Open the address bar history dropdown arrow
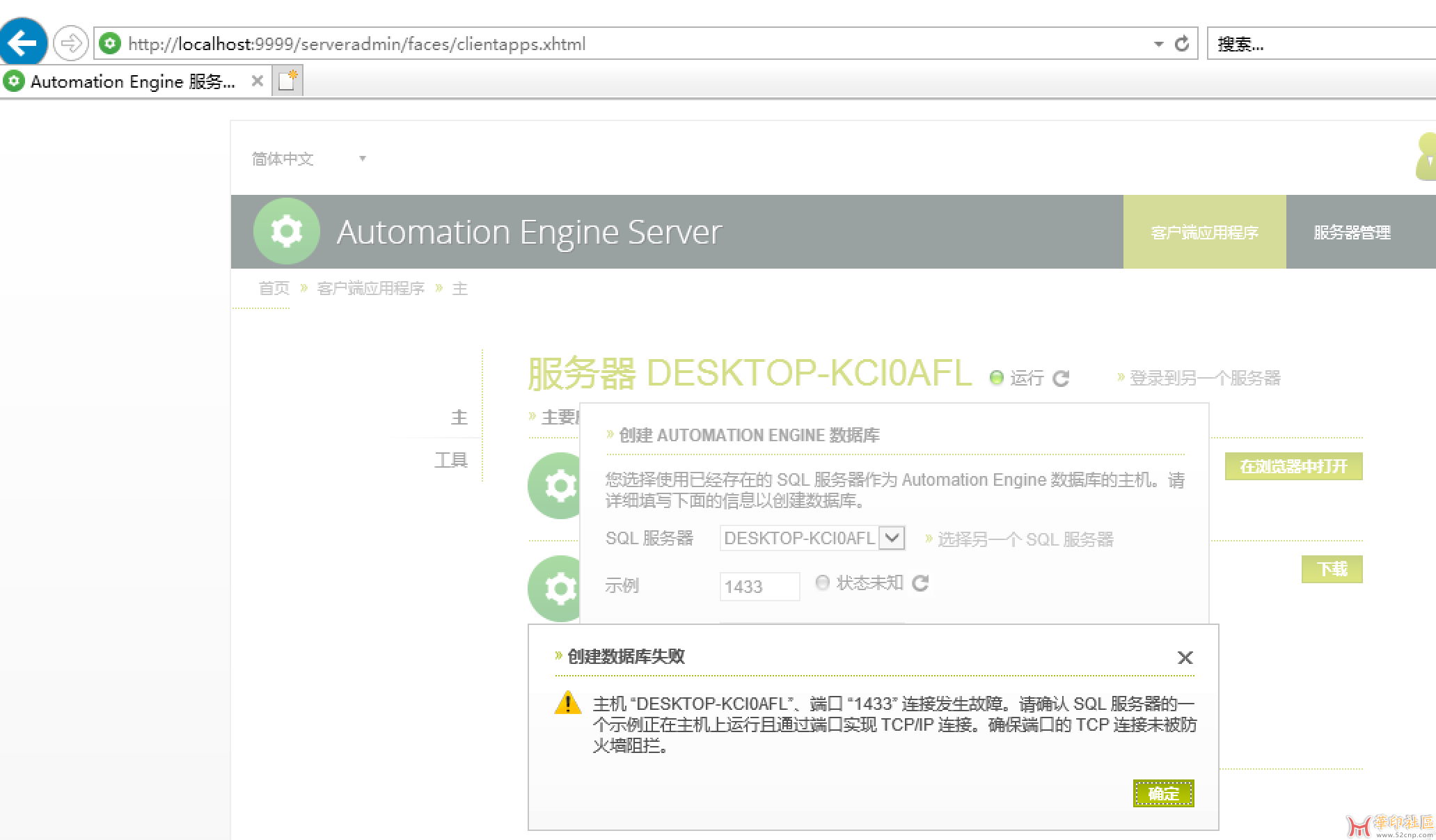This screenshot has height=840, width=1436. 1158,44
